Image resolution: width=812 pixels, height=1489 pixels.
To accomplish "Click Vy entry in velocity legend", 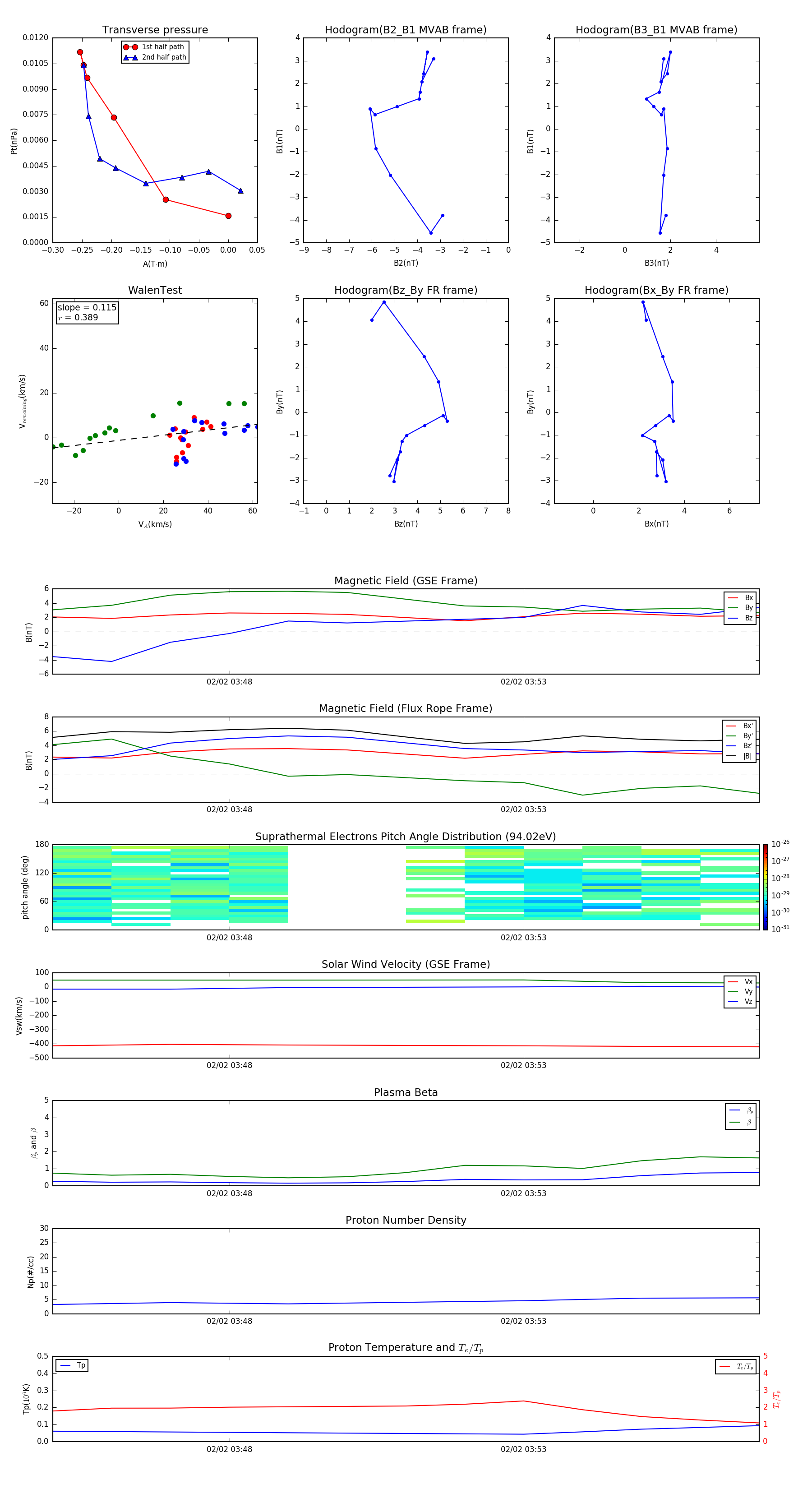I will pos(740,991).
